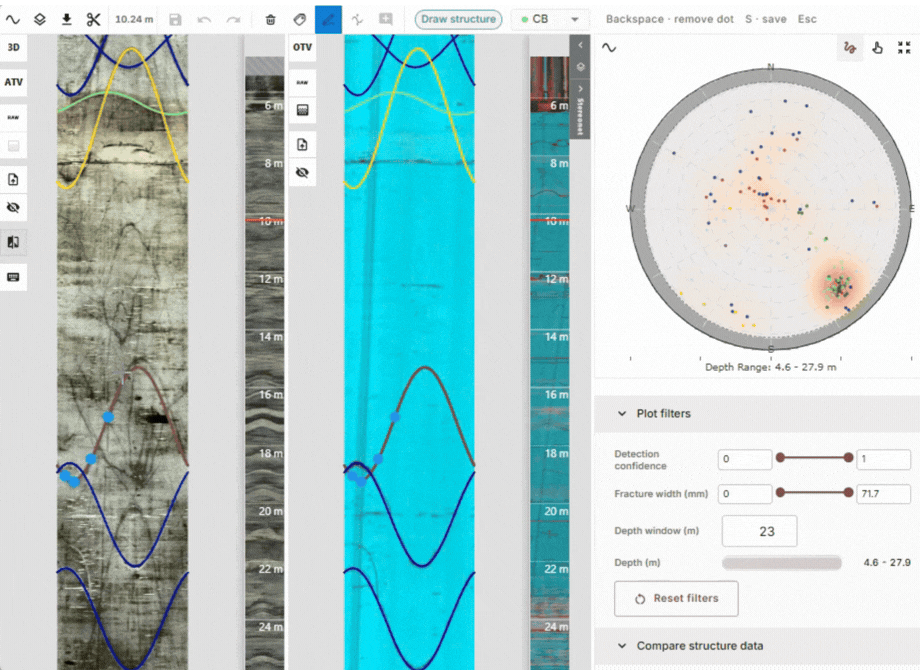Click the Reset filters button
The image size is (920, 670).
click(676, 598)
